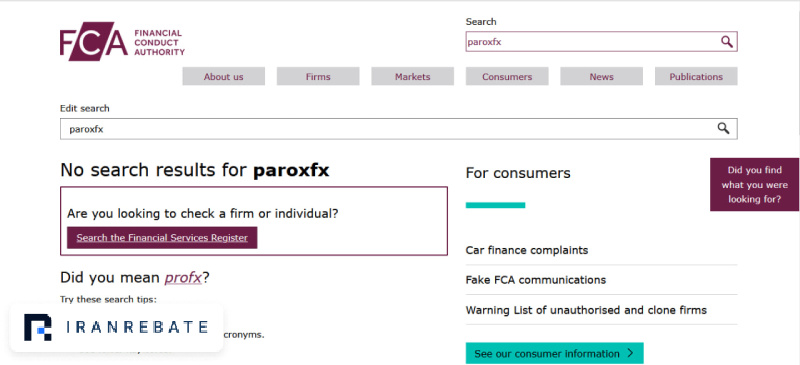Click the arrow on See our consumer information
Image resolution: width=800 pixels, height=365 pixels.
point(630,353)
